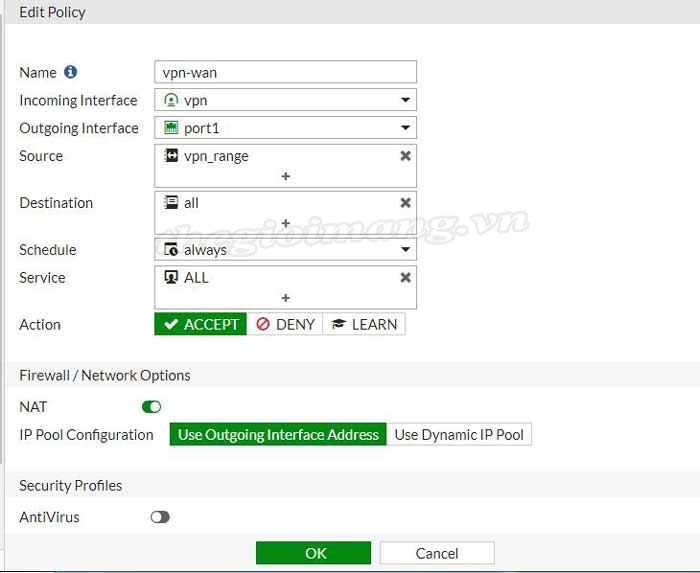The image size is (700, 573).
Task: Add a Service entry with plus icon
Action: (x=285, y=298)
